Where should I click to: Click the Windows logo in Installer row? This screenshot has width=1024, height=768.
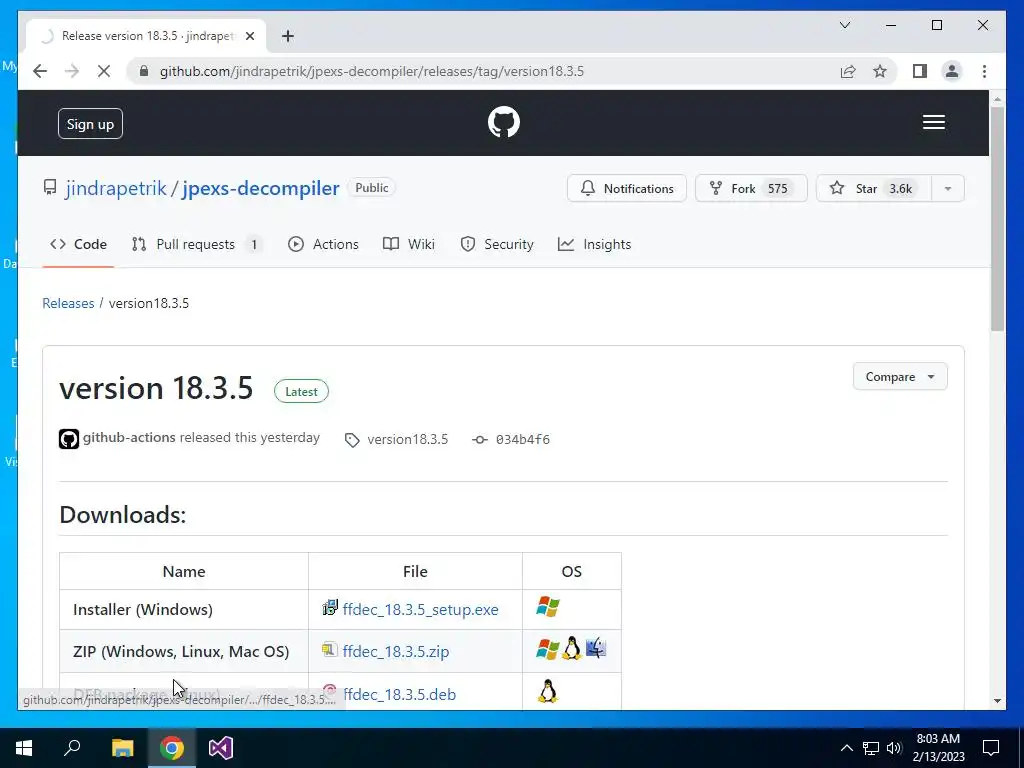(x=547, y=607)
